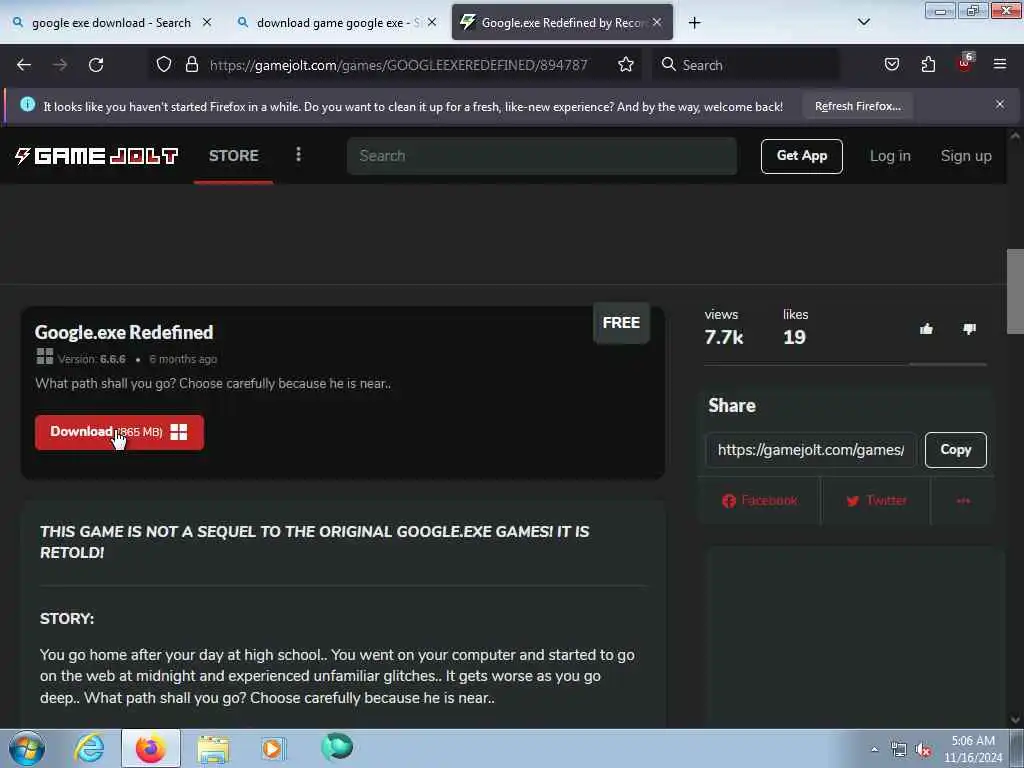Open the network tray icon

point(899,750)
